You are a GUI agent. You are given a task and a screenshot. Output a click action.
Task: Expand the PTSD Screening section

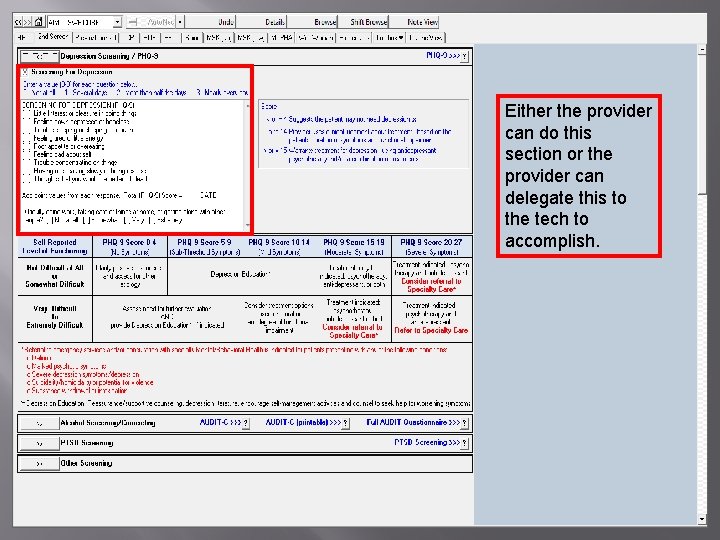pyautogui.click(x=39, y=443)
